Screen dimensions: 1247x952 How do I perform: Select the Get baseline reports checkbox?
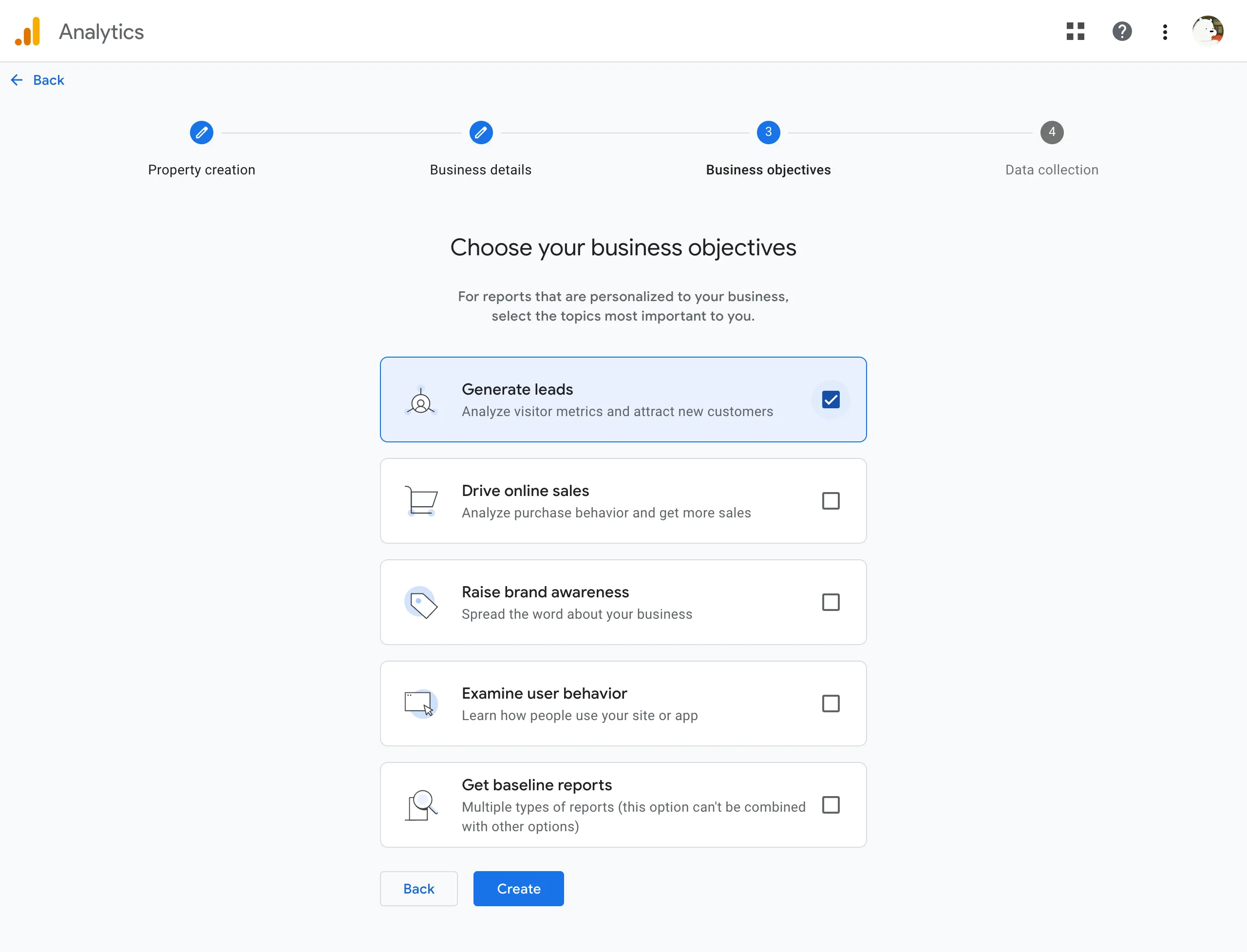pos(831,805)
